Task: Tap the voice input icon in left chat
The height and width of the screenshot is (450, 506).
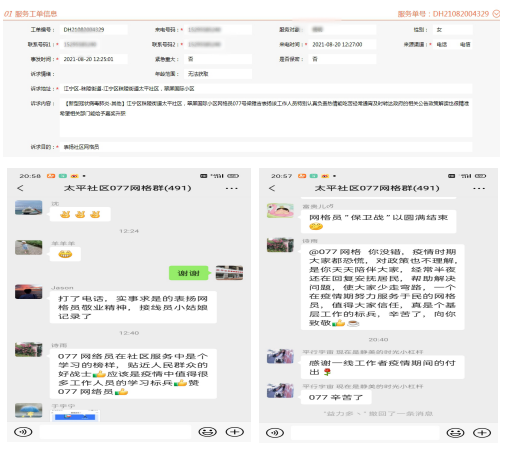Action: (x=23, y=432)
